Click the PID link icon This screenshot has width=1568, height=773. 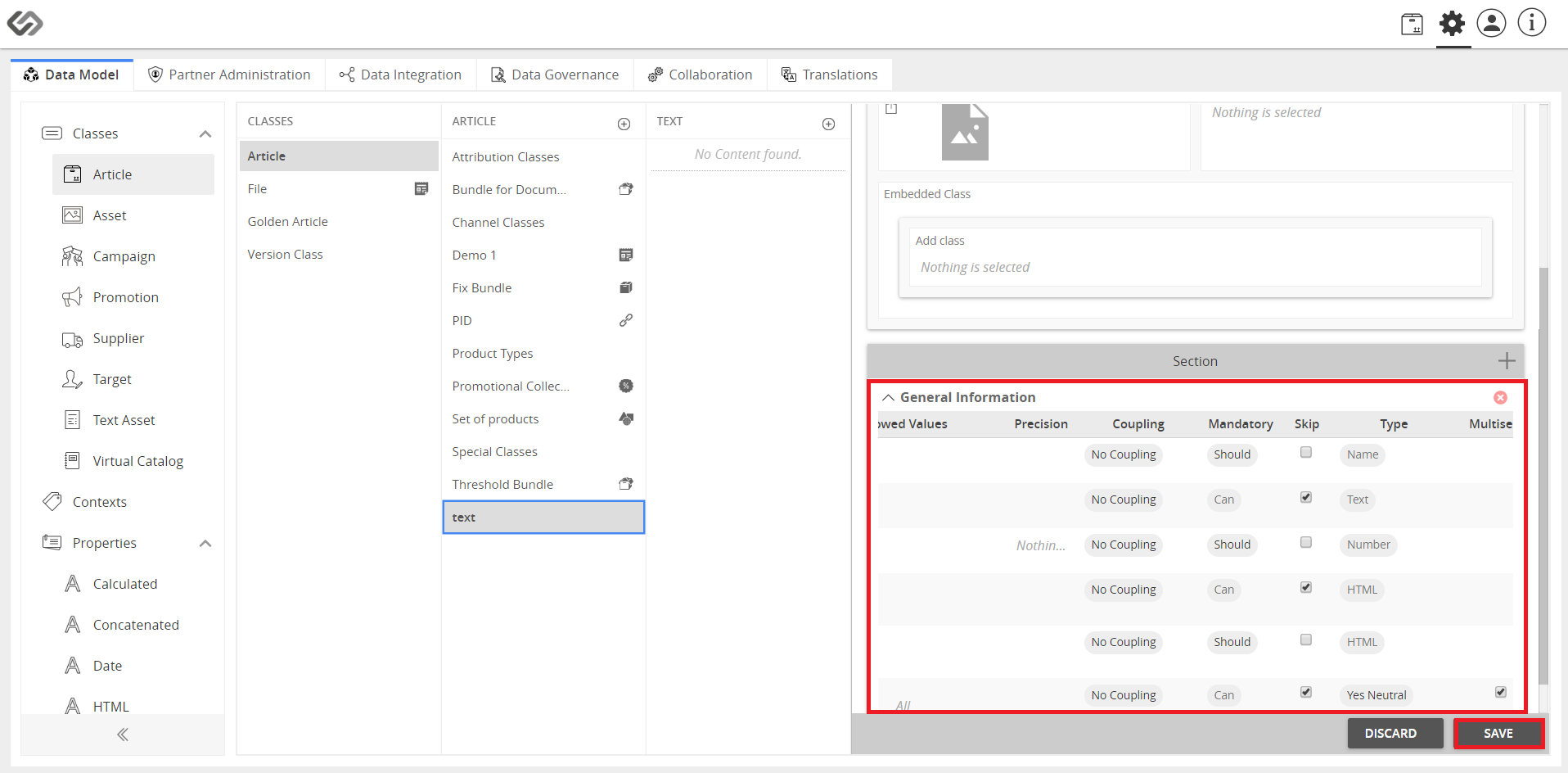point(626,320)
